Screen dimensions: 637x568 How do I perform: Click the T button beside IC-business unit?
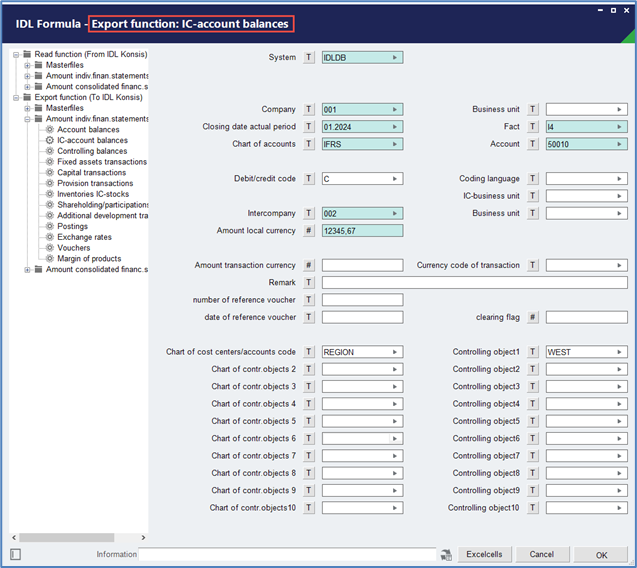coord(533,196)
